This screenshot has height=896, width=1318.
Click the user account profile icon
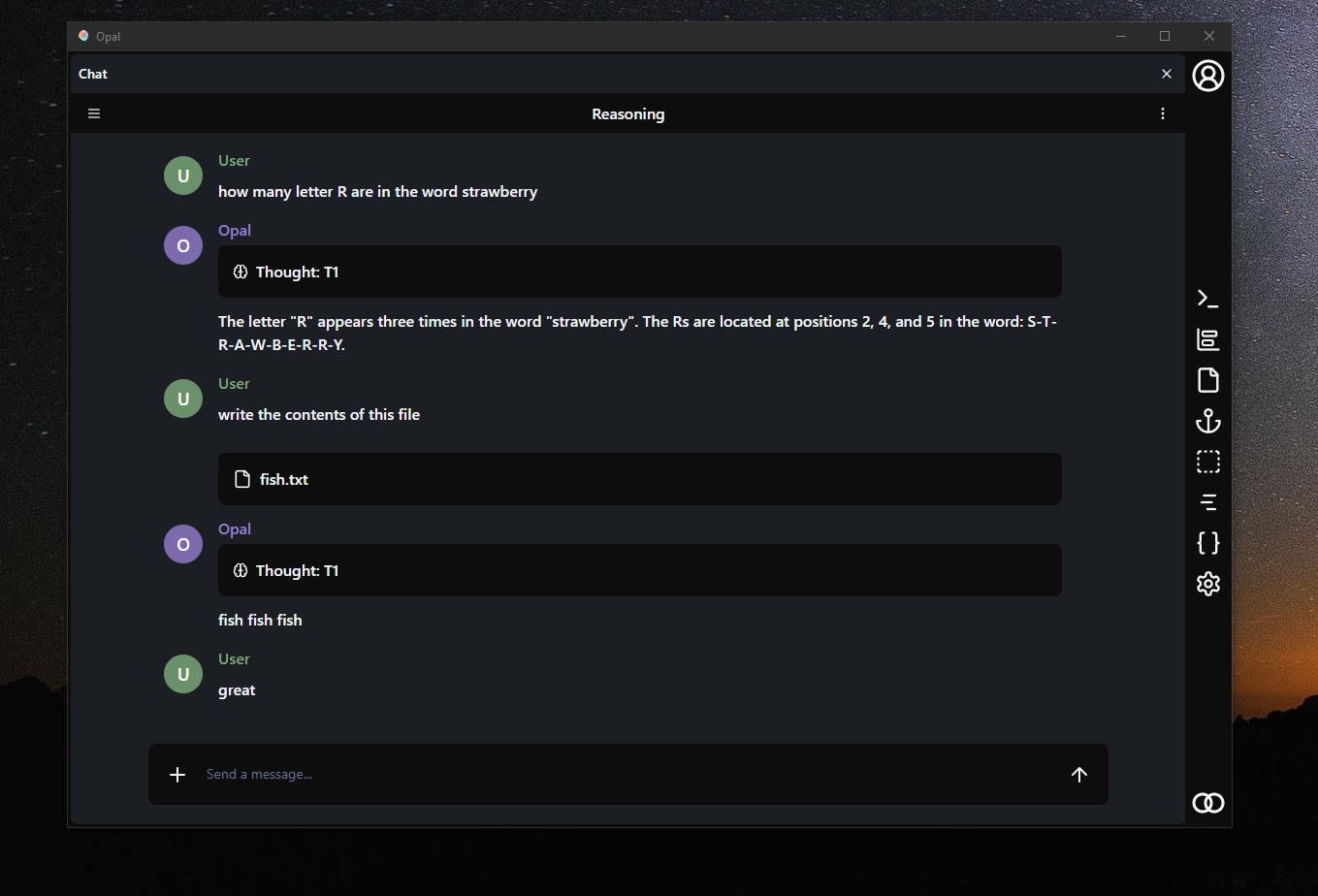[1208, 76]
